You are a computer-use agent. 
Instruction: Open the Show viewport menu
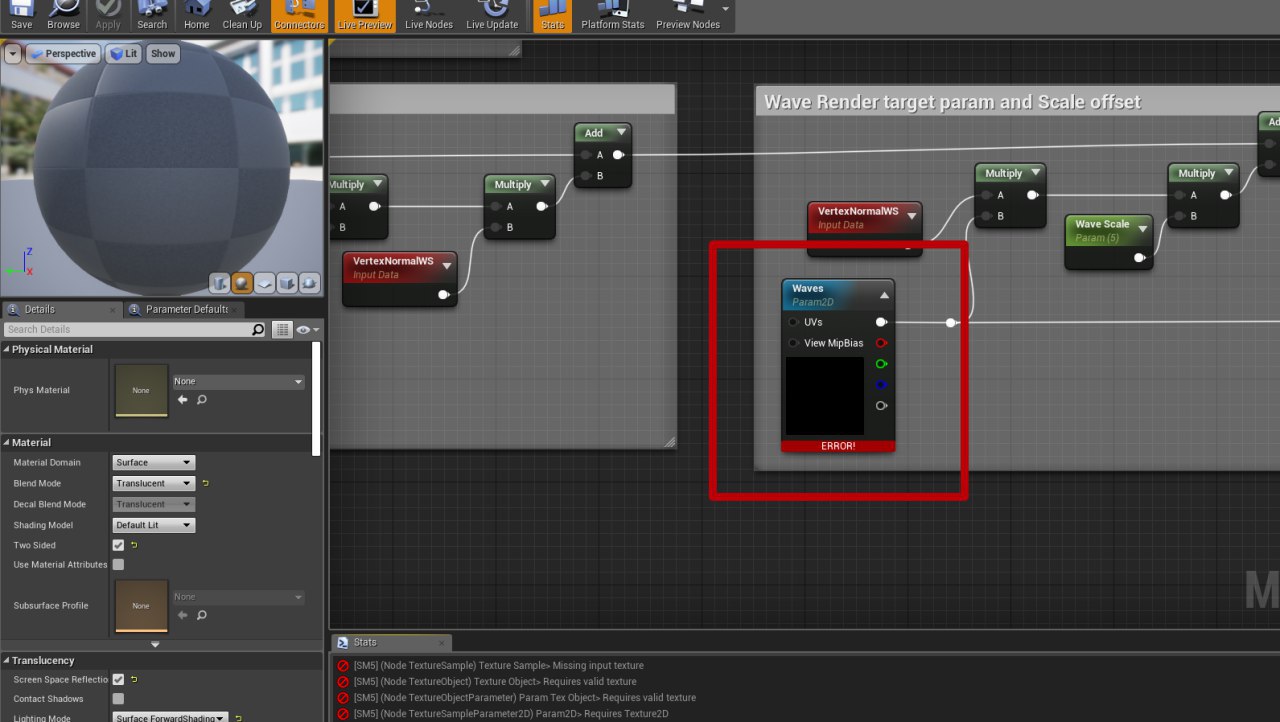(163, 54)
